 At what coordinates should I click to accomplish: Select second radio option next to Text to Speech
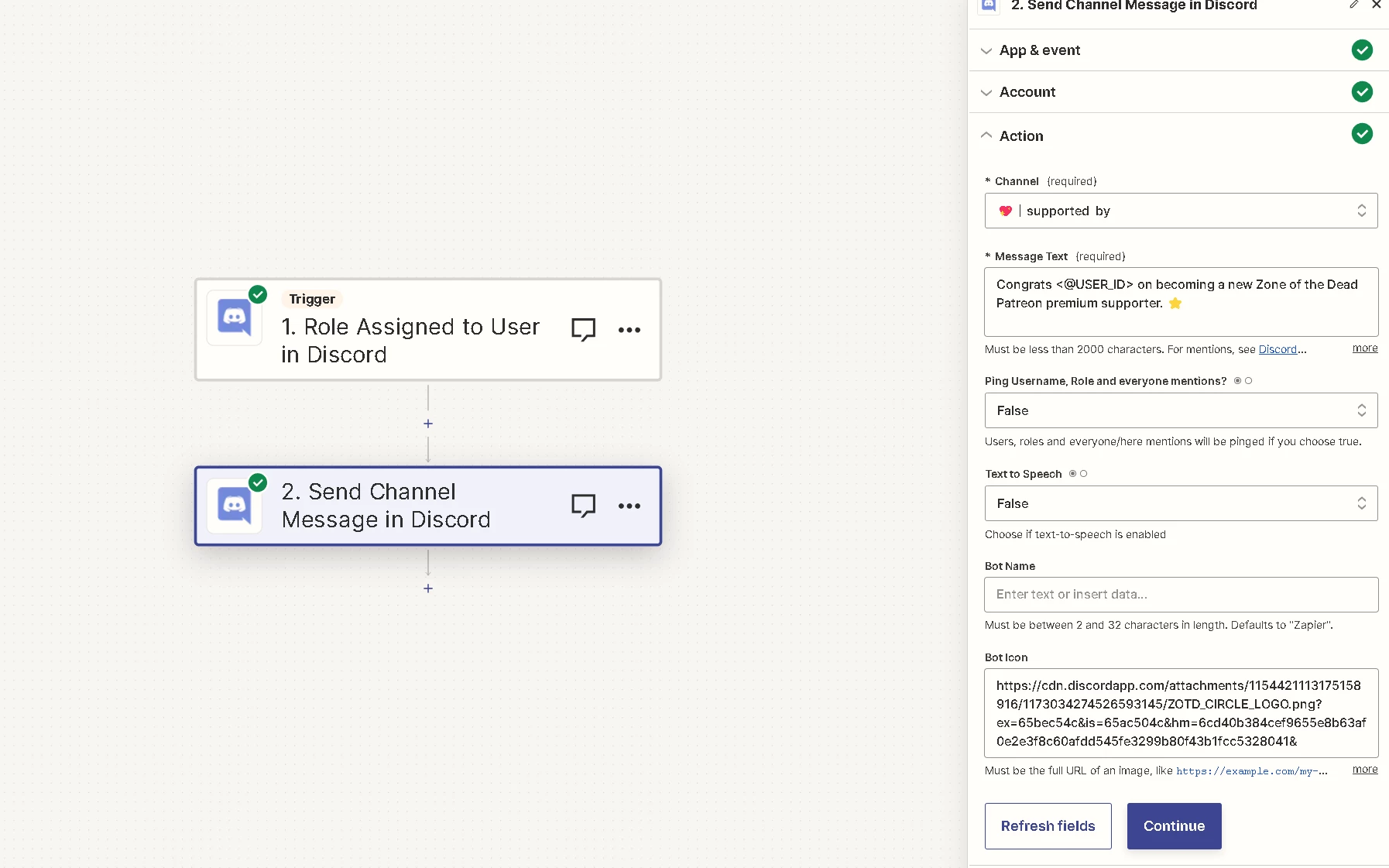pos(1083,474)
